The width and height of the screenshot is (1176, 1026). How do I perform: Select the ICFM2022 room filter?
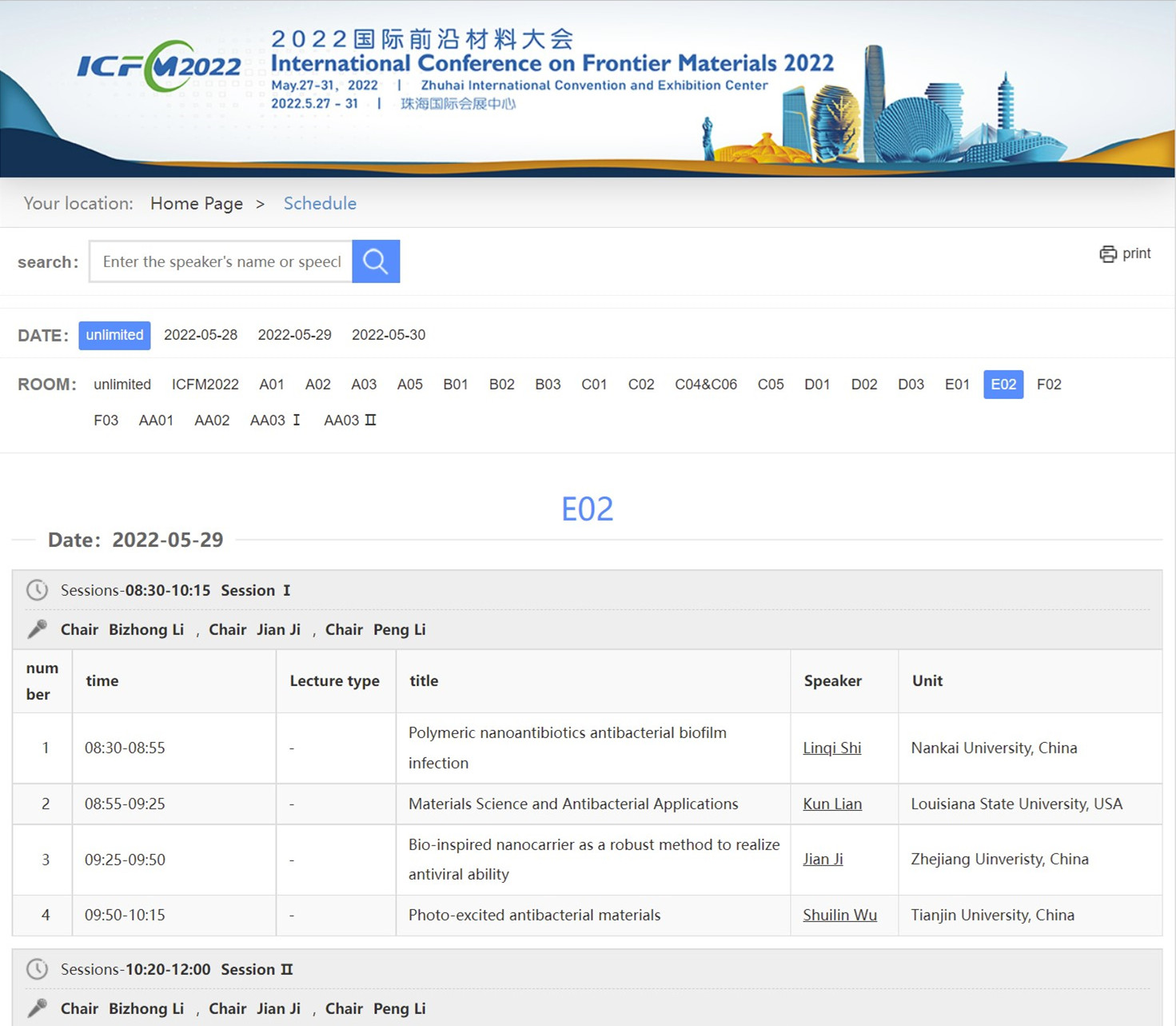click(x=205, y=385)
